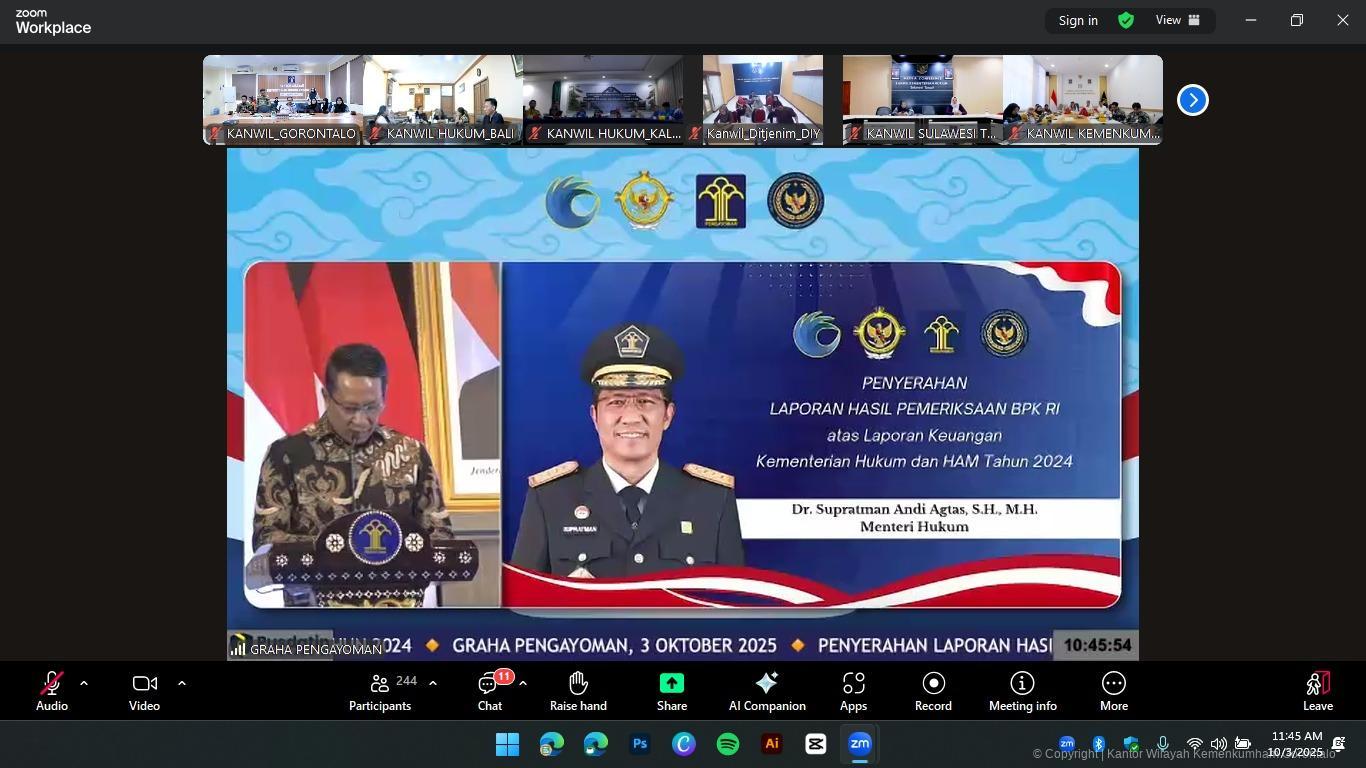This screenshot has height=768, width=1366.
Task: Open the Chat panel
Action: pyautogui.click(x=489, y=691)
